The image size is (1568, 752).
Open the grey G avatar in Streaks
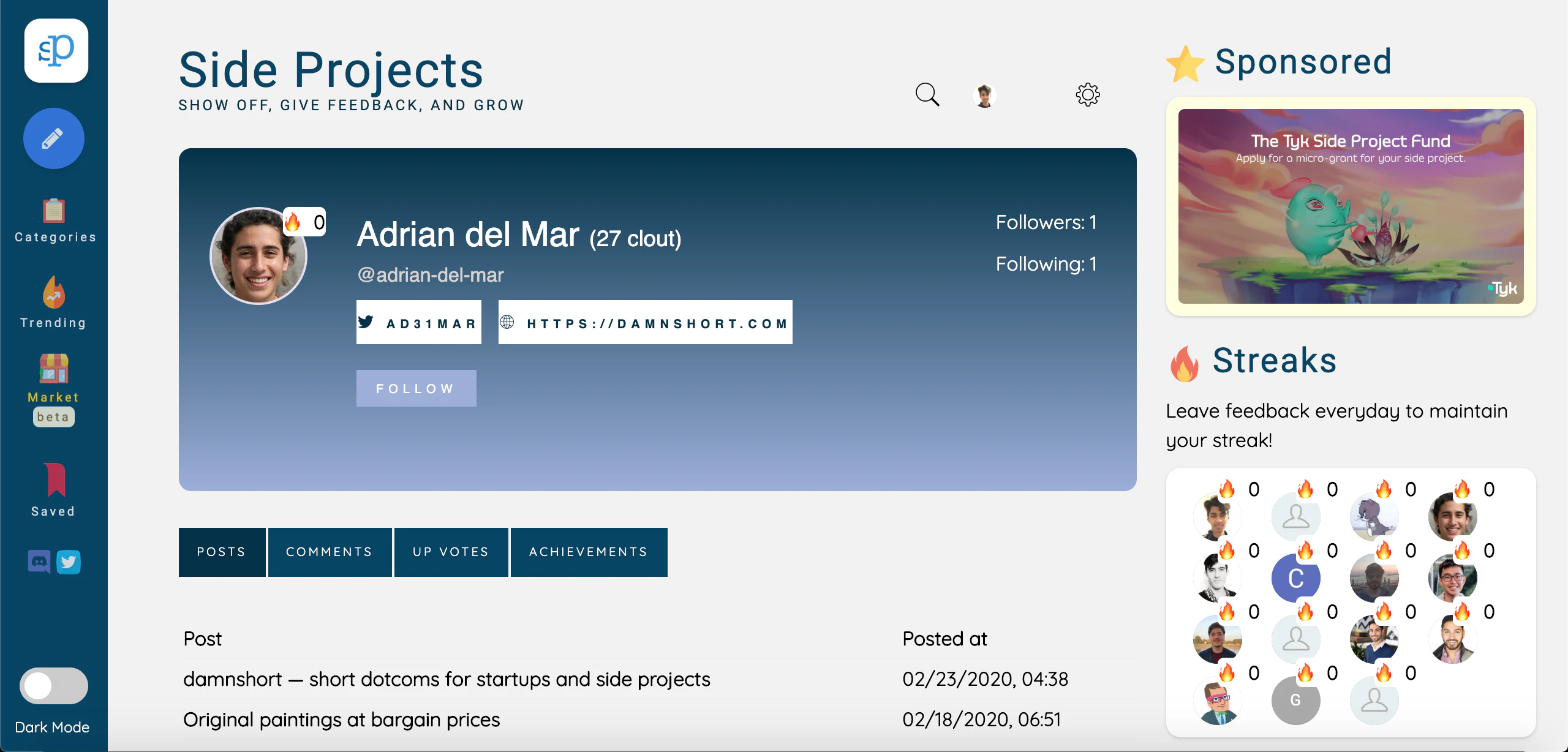[1296, 701]
